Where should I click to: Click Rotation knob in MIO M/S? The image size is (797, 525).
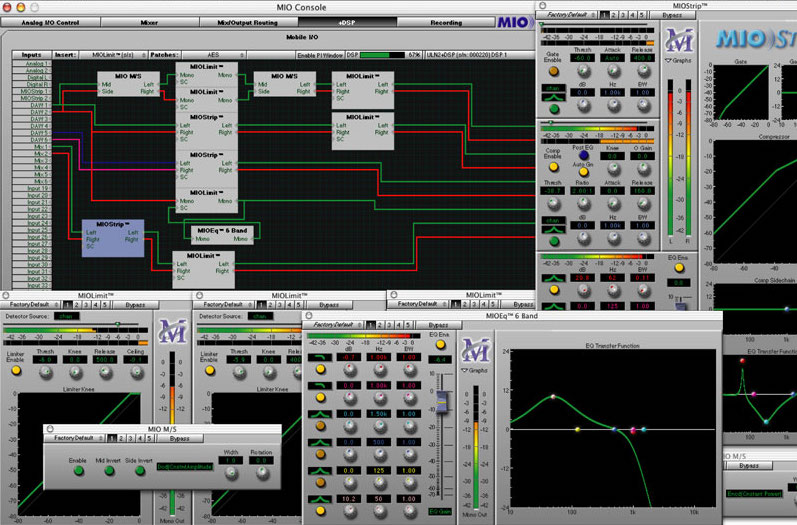click(x=262, y=473)
